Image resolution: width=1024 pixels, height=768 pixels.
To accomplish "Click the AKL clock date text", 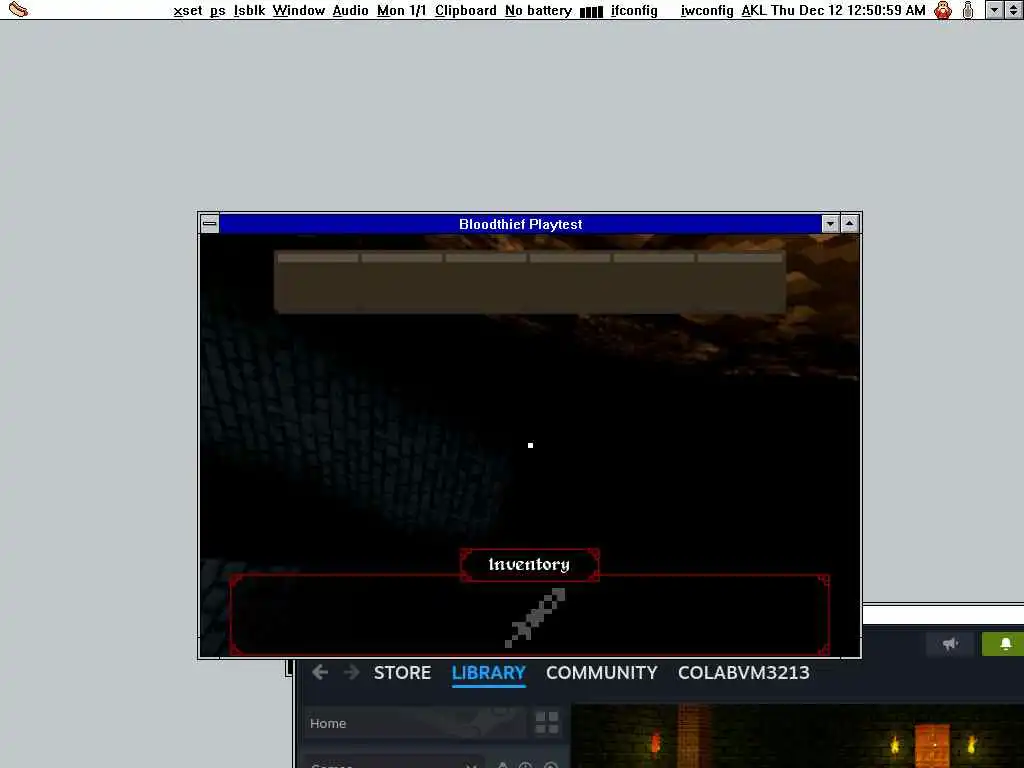I will [833, 10].
